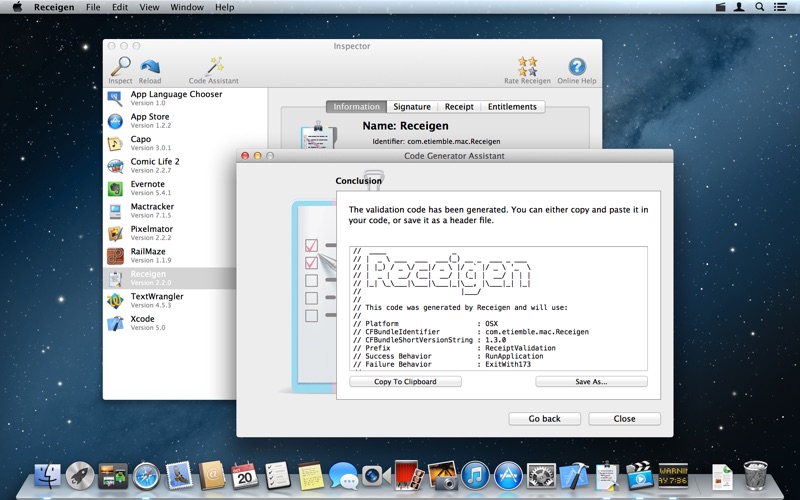Click Close in the Code Generator Assistant
Screen dimensions: 800x500
(624, 419)
